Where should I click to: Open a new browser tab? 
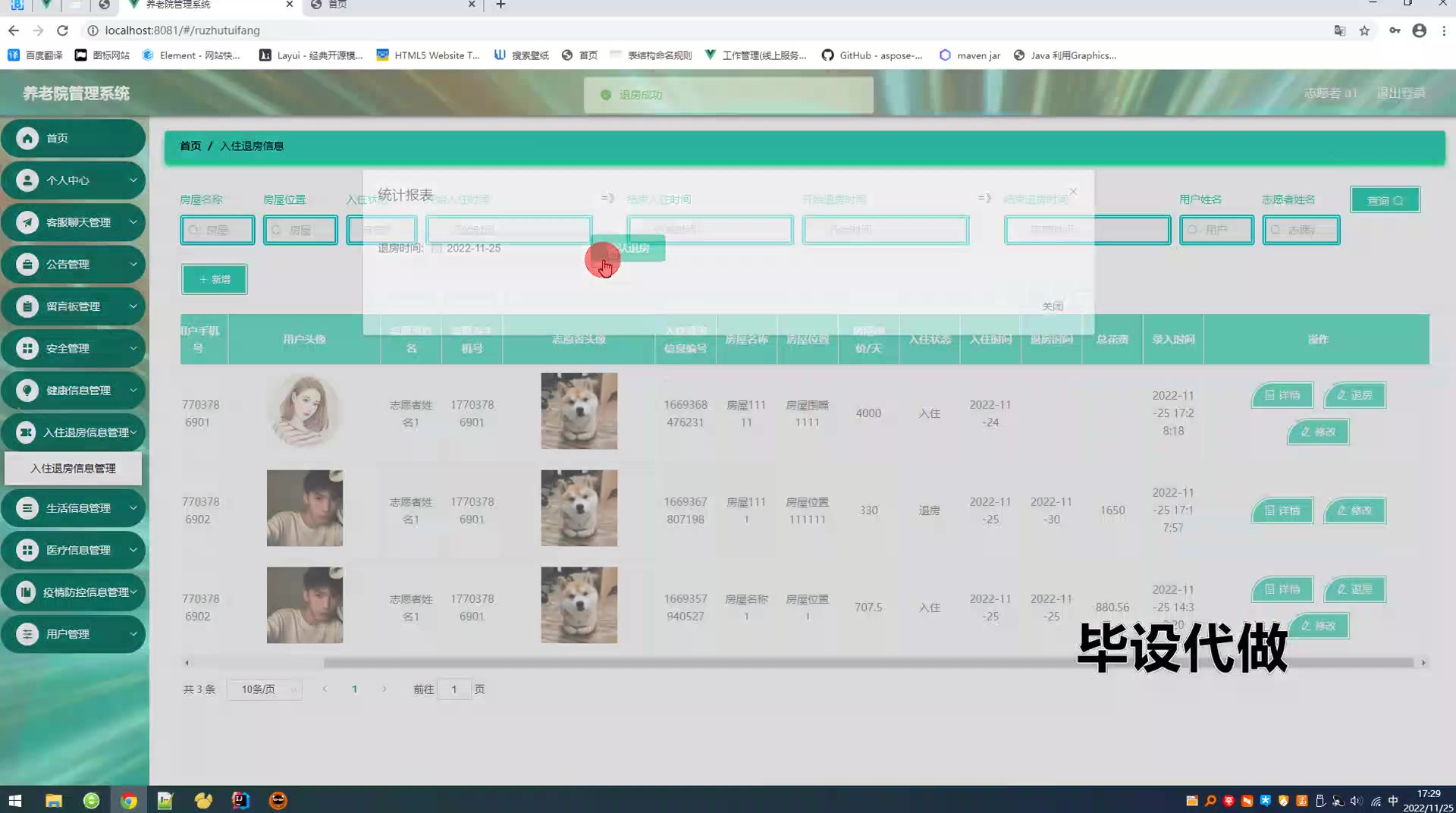500,5
